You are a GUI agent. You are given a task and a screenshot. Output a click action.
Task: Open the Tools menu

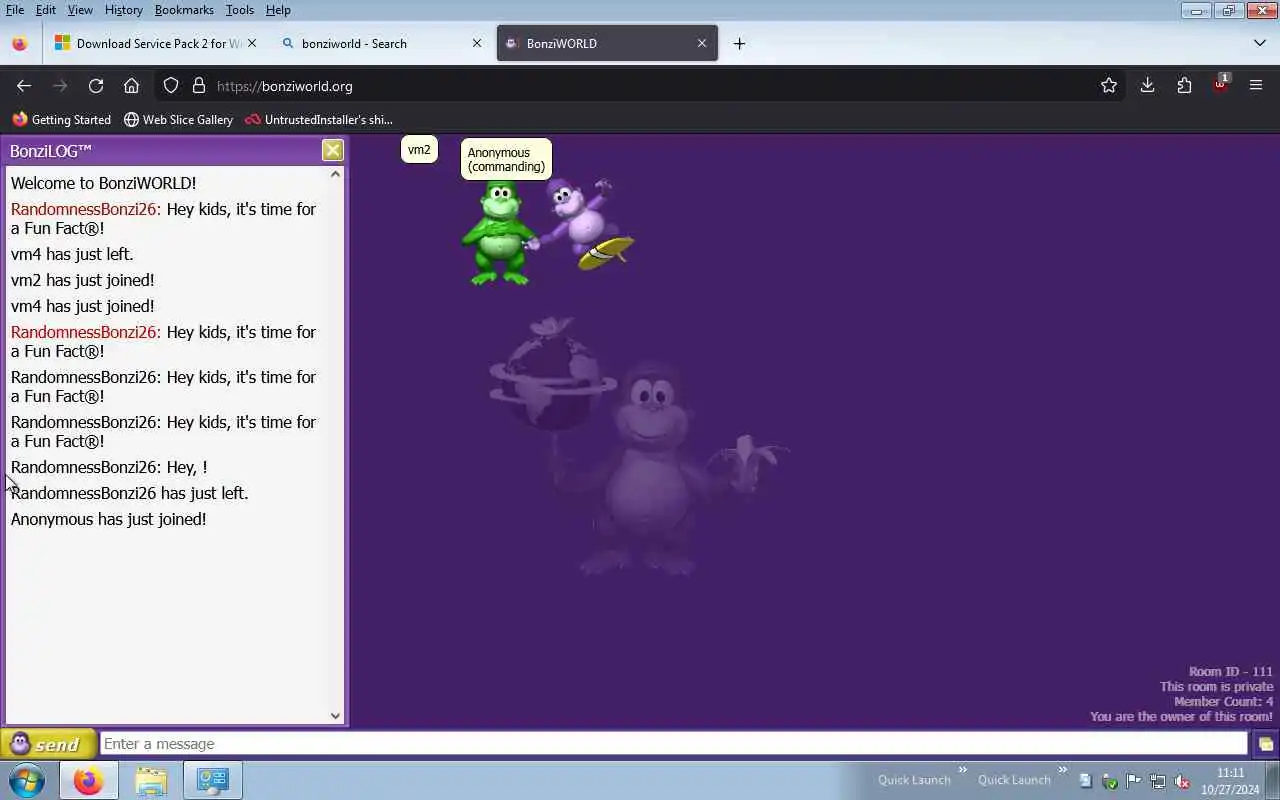(x=240, y=10)
